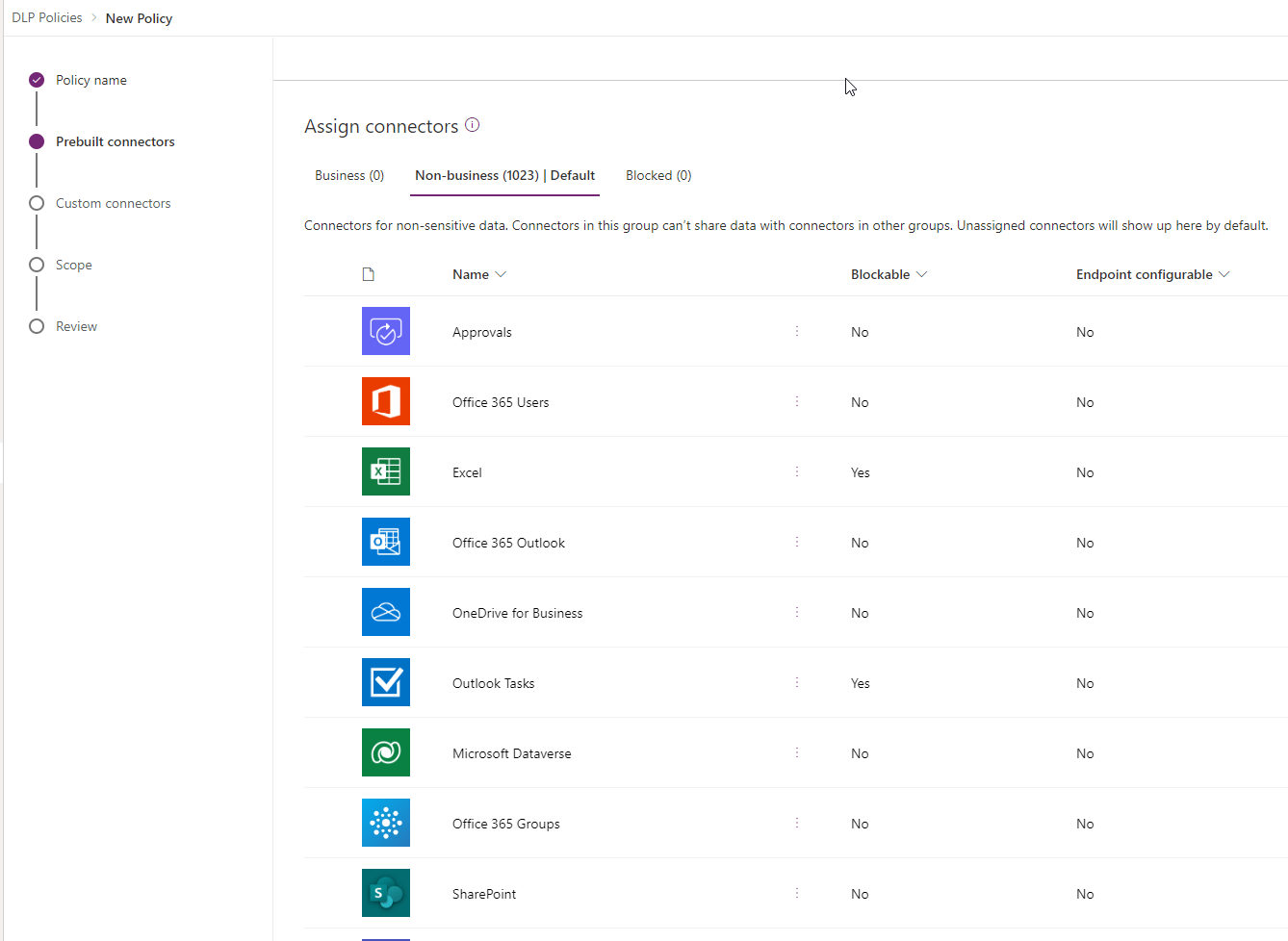
Task: Click the Outlook Tasks checkmark icon
Action: pyautogui.click(x=386, y=682)
